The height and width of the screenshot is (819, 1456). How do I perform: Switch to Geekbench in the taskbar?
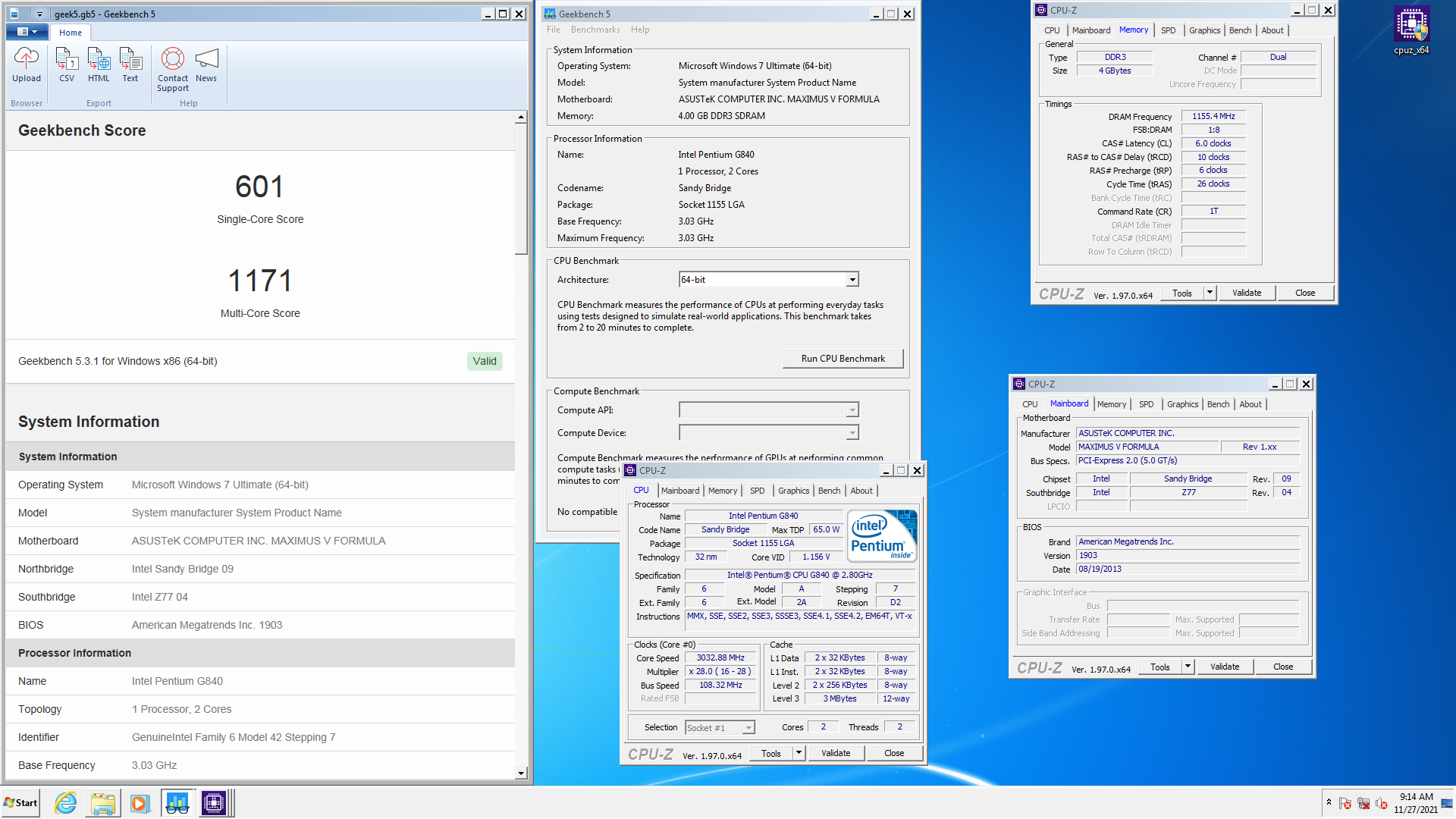(x=177, y=803)
